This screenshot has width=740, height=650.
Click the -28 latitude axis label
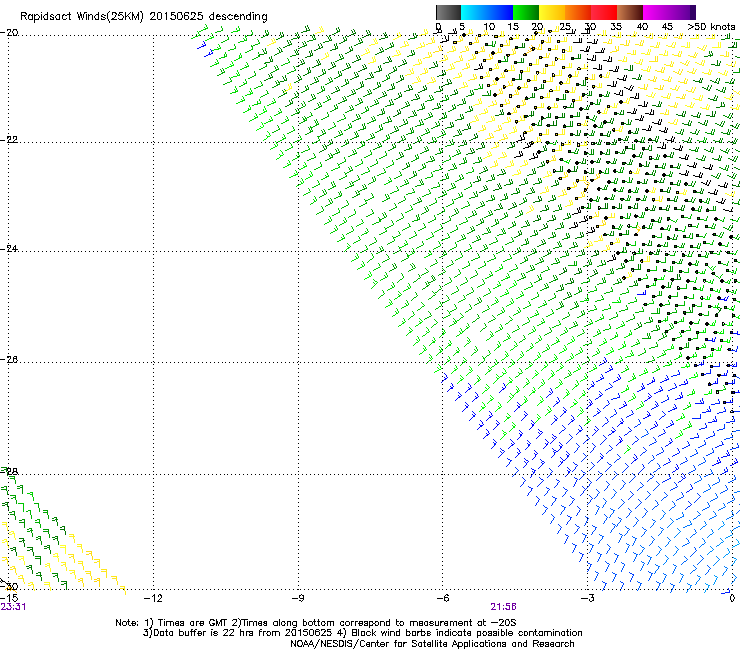coord(9,472)
